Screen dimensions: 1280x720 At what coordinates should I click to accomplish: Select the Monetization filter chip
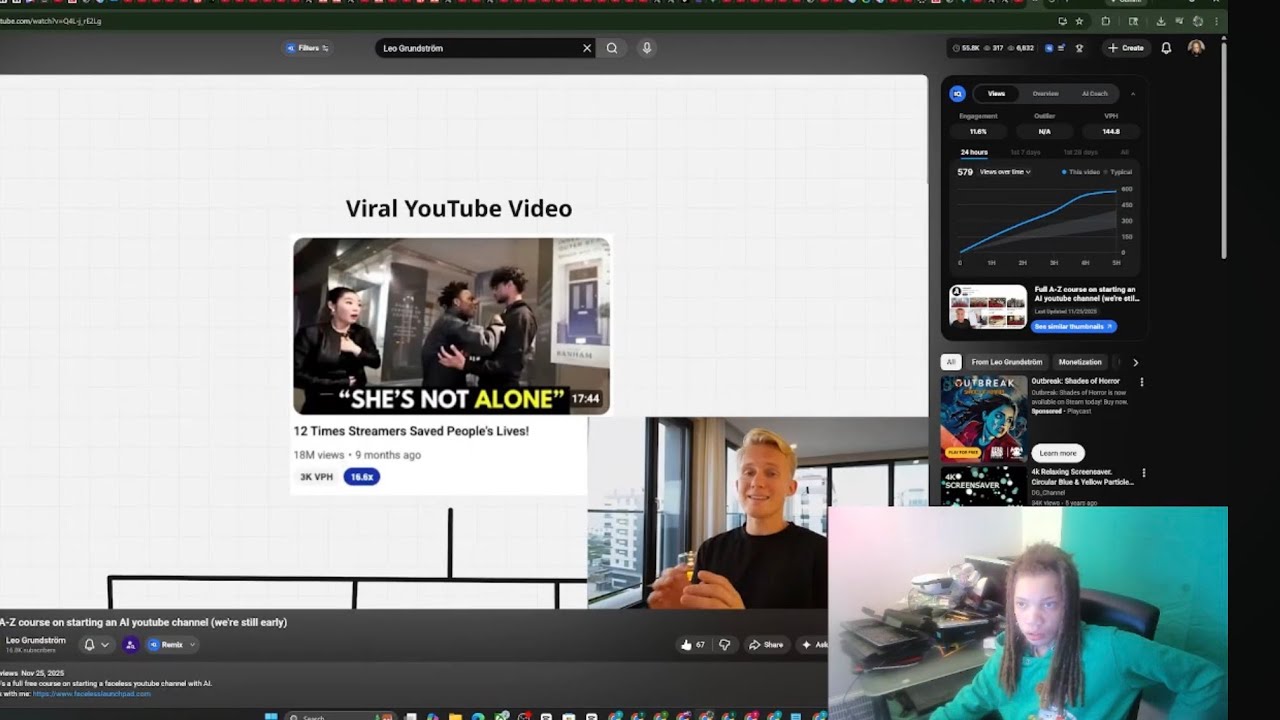(x=1080, y=362)
